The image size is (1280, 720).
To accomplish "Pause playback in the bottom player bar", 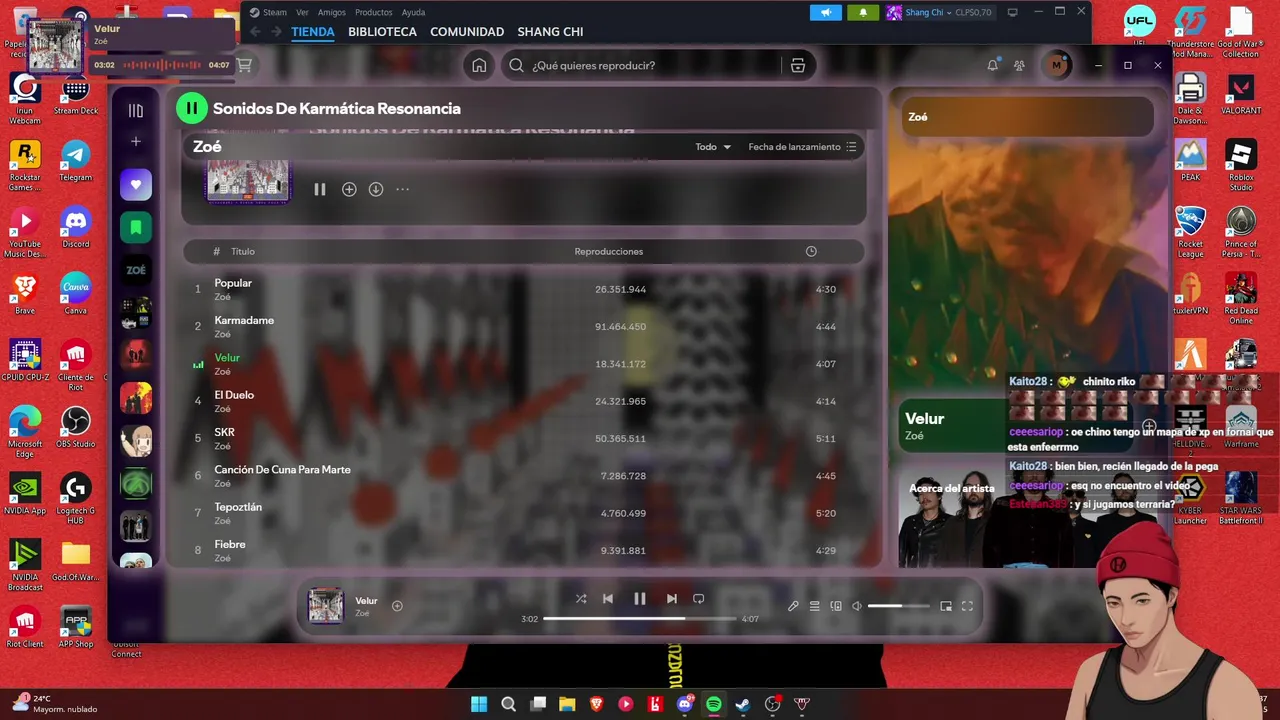I will [640, 599].
